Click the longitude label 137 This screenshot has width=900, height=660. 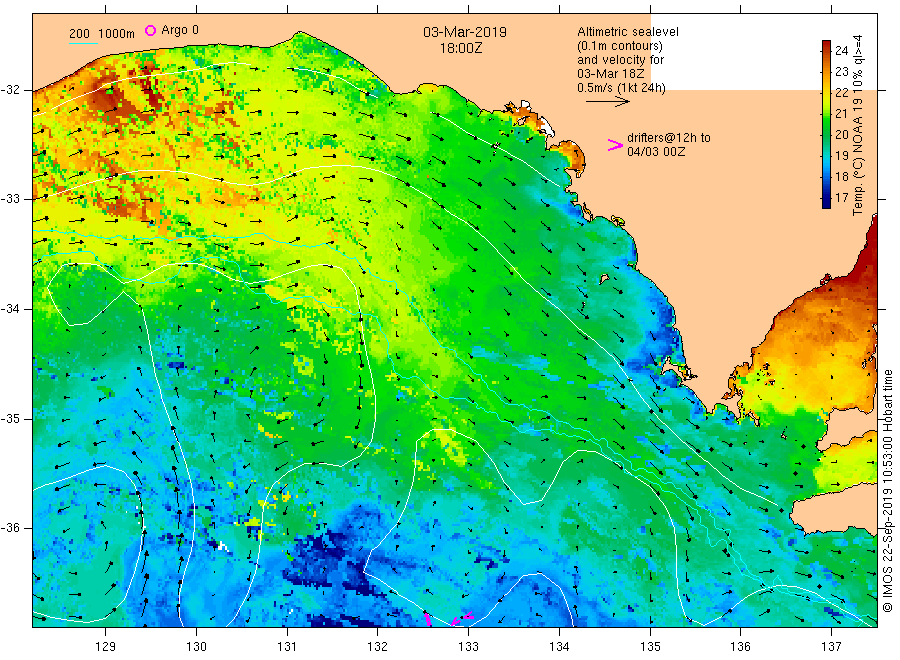point(831,647)
